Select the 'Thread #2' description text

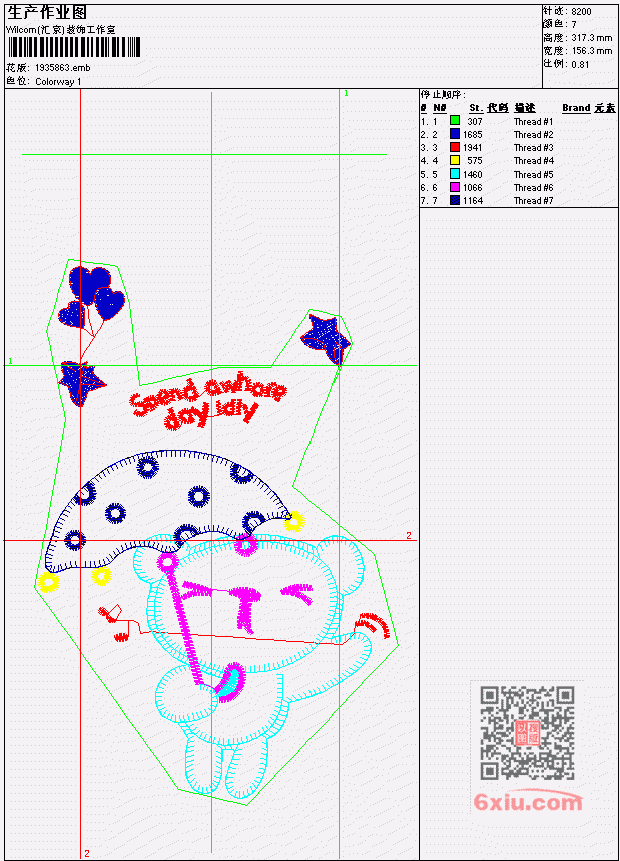point(533,135)
